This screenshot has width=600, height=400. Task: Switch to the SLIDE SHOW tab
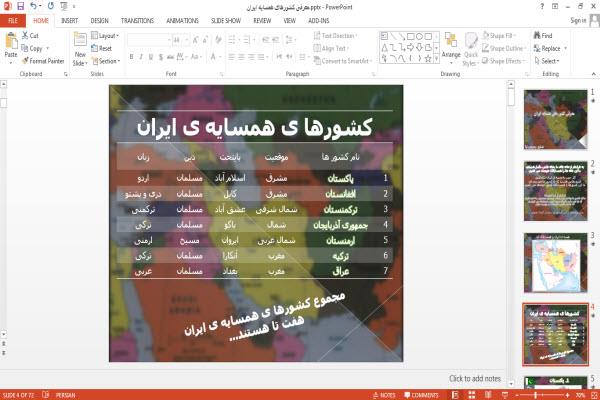point(226,21)
